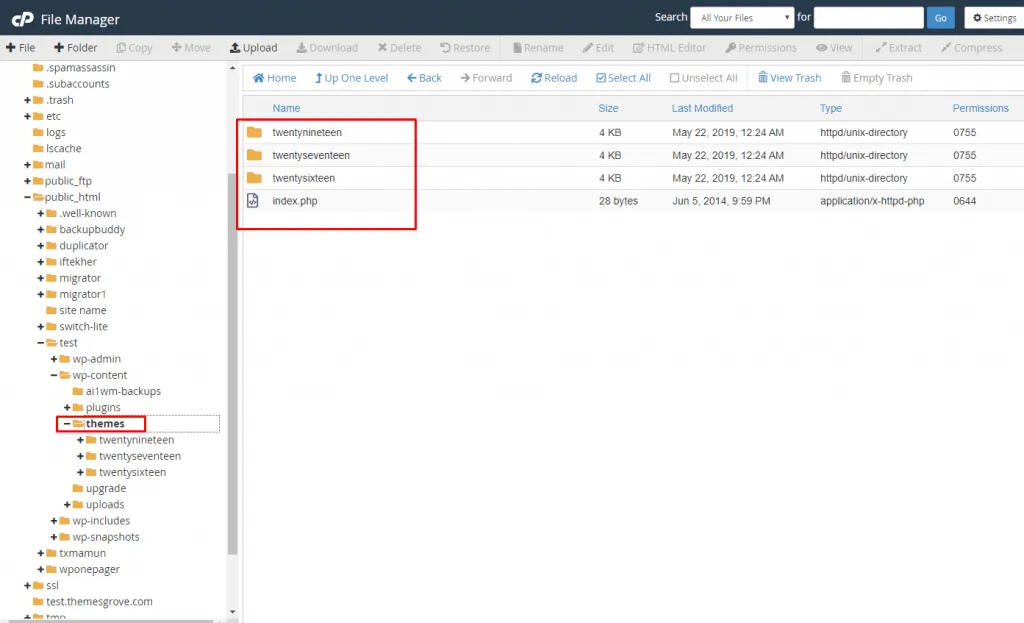Click the Go search button
Viewport: 1024px width, 623px height.
coord(940,18)
